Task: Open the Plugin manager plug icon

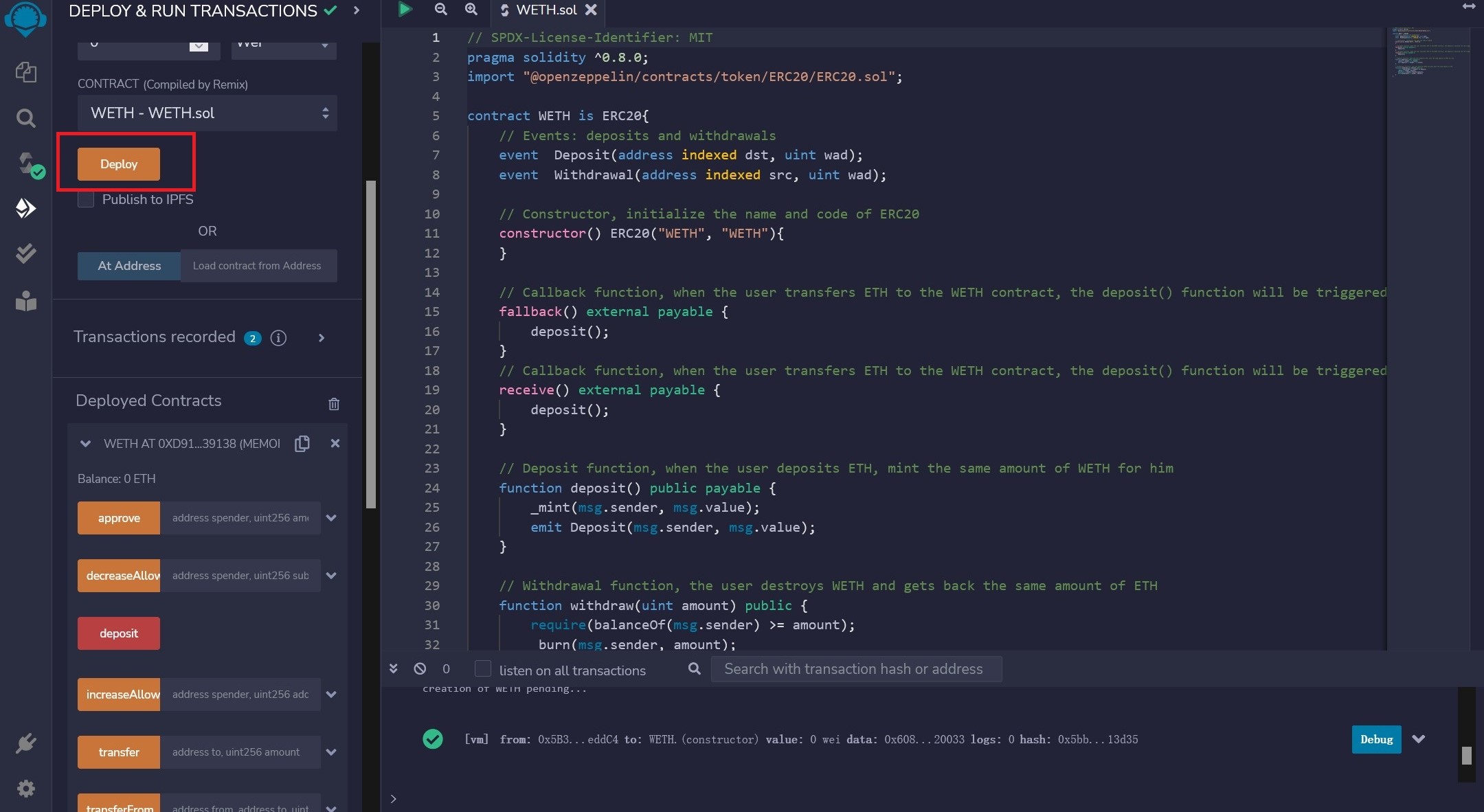Action: coord(25,743)
